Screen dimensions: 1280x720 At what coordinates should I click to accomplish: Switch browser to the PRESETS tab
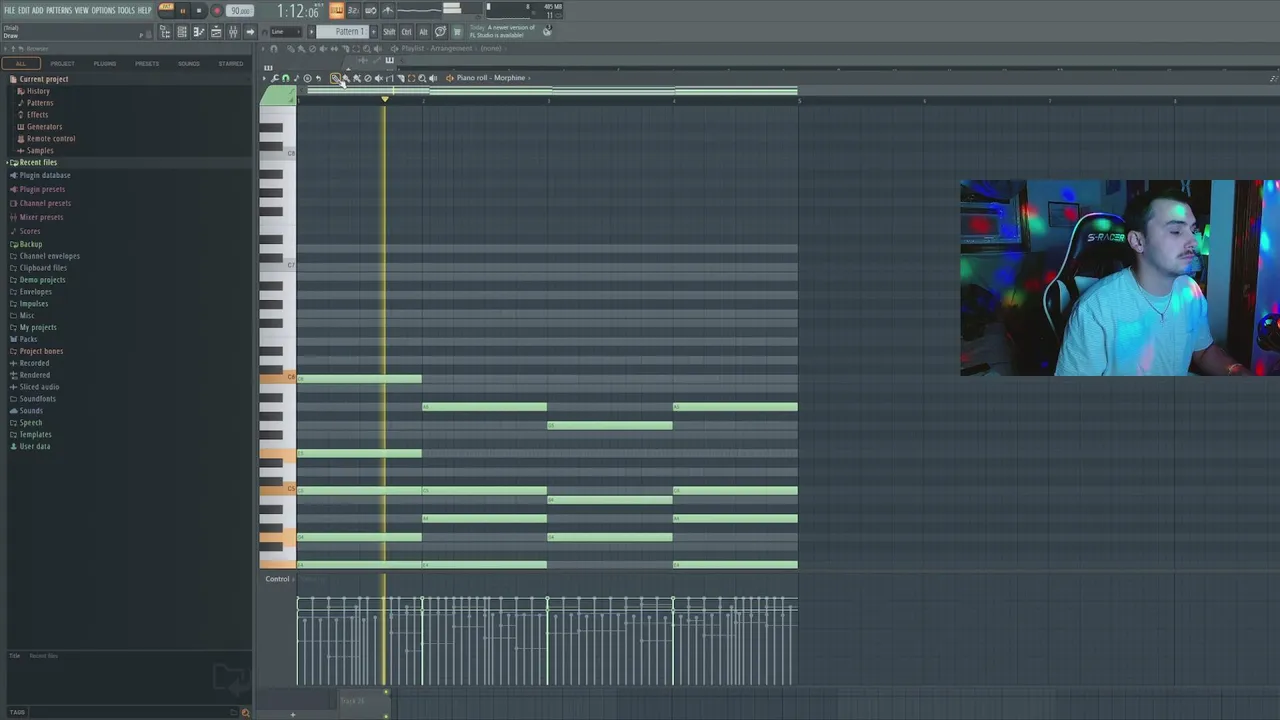click(x=147, y=63)
